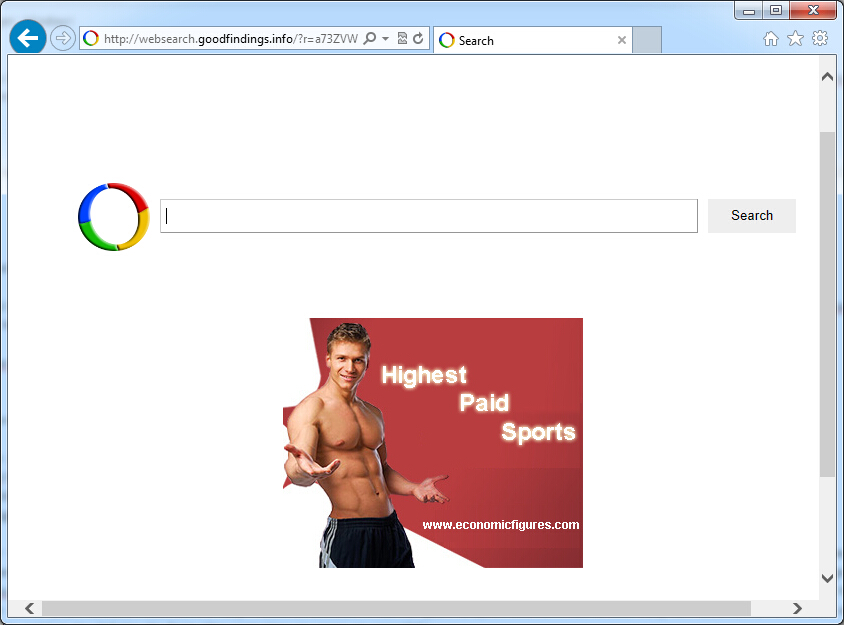844x625 pixels.
Task: Open a new tab
Action: pos(646,40)
